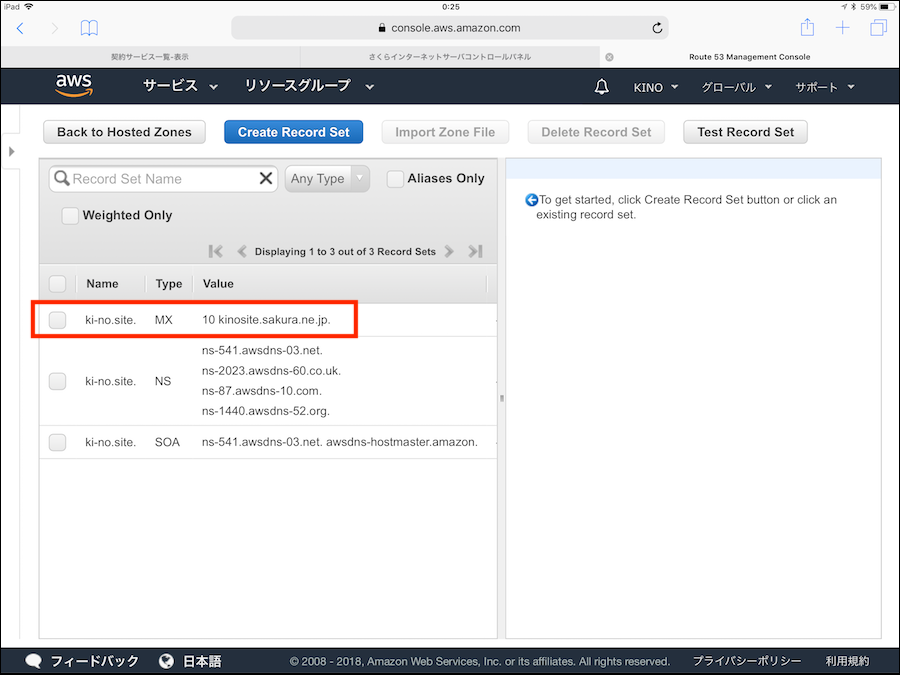
Task: Toggle the Weighted Only checkbox
Action: (x=70, y=215)
